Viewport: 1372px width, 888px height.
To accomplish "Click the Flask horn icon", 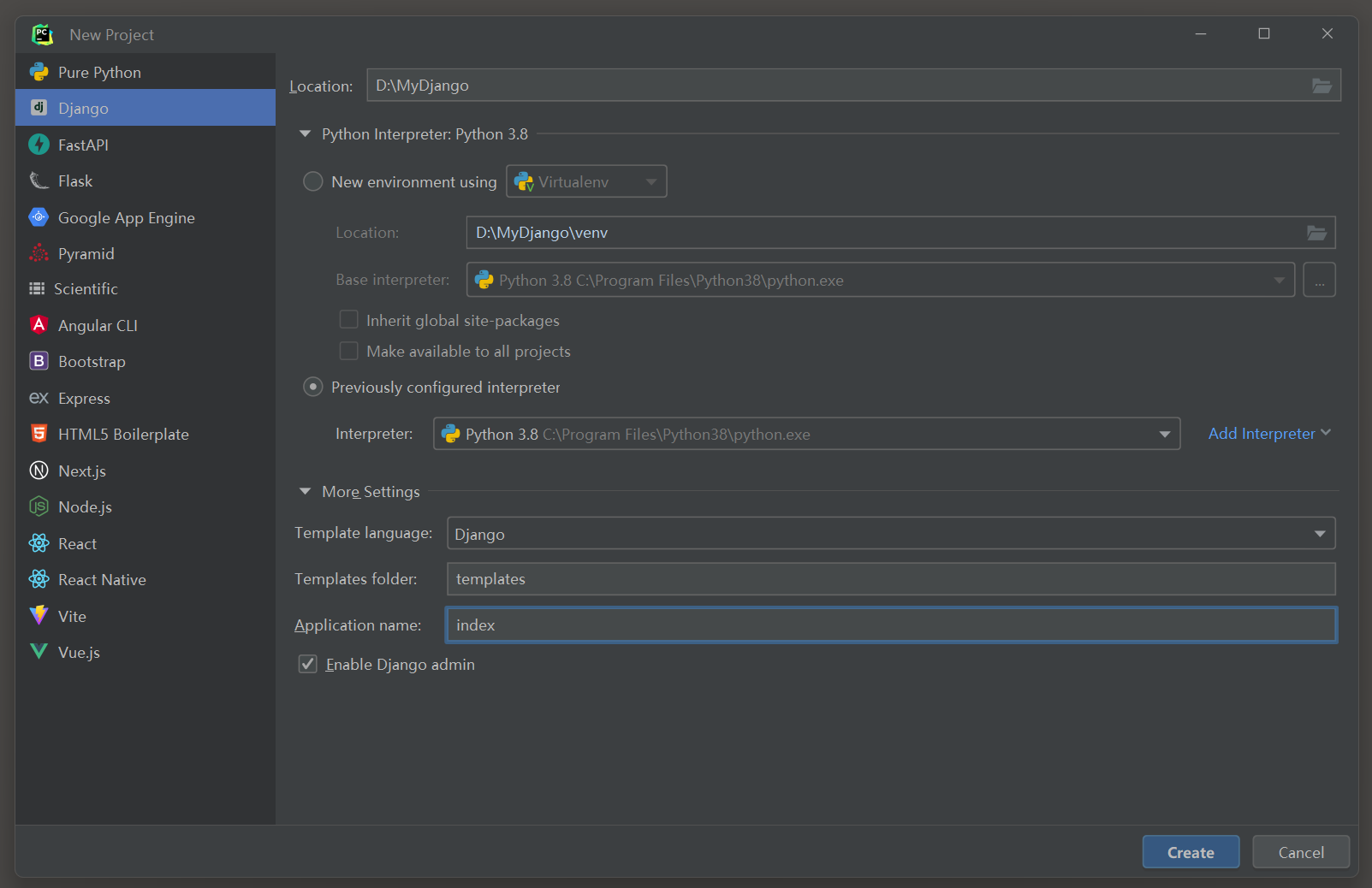I will click(x=39, y=181).
